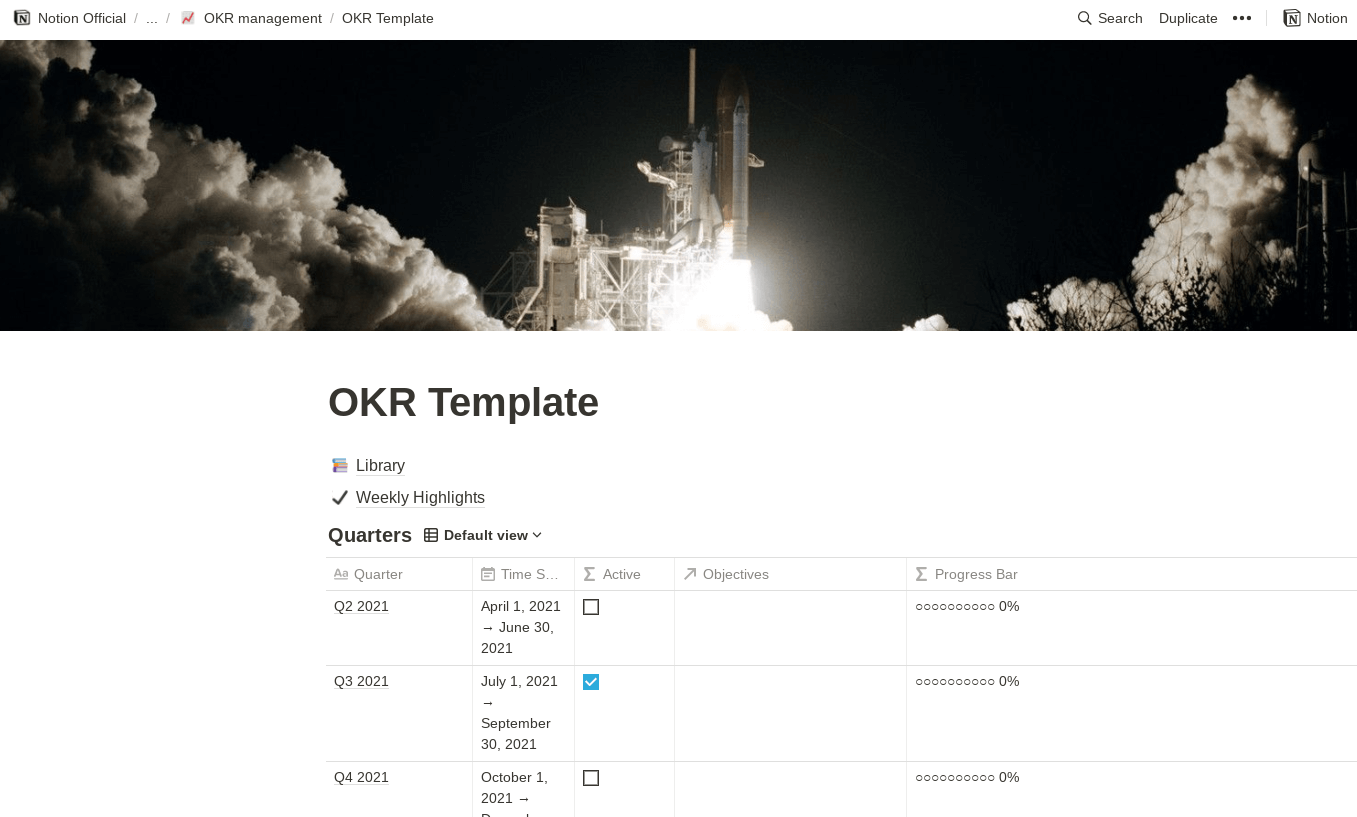The width and height of the screenshot is (1357, 817).
Task: Open the Q2 2021 row
Action: click(361, 607)
